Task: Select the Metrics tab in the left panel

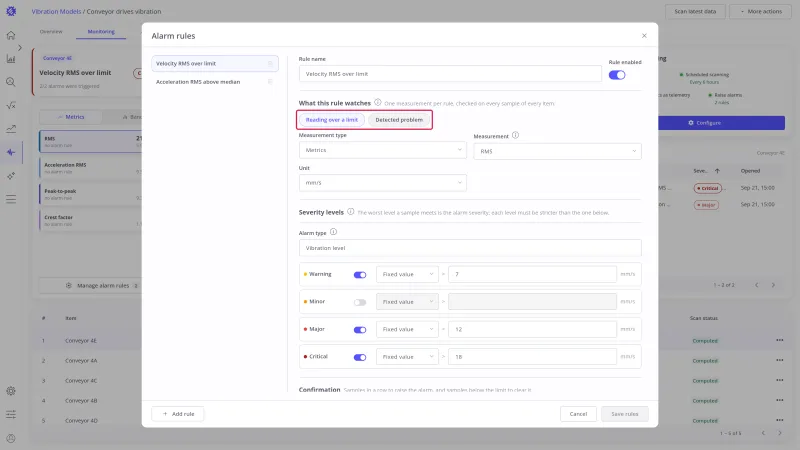Action: (x=70, y=117)
